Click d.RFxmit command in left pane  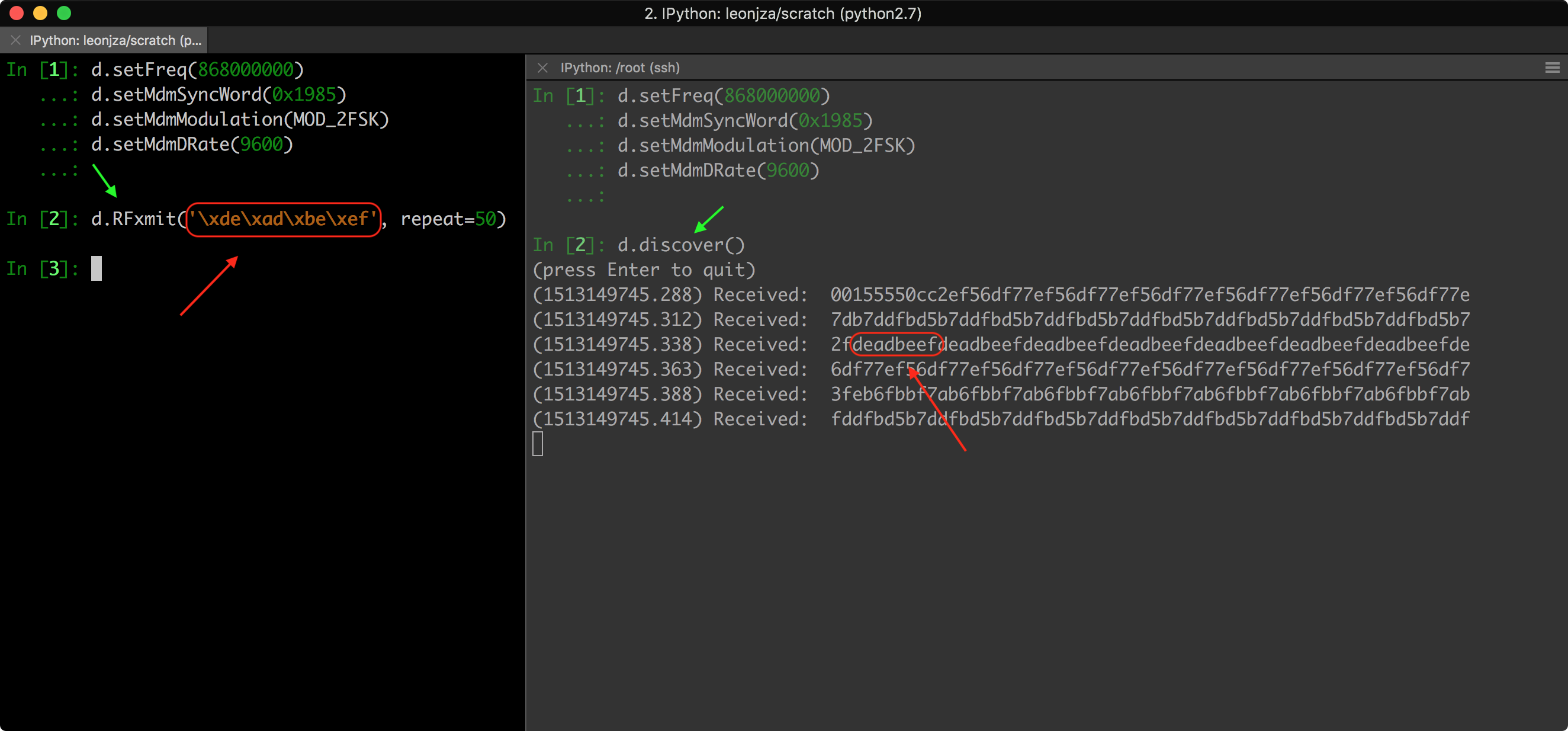[133, 219]
